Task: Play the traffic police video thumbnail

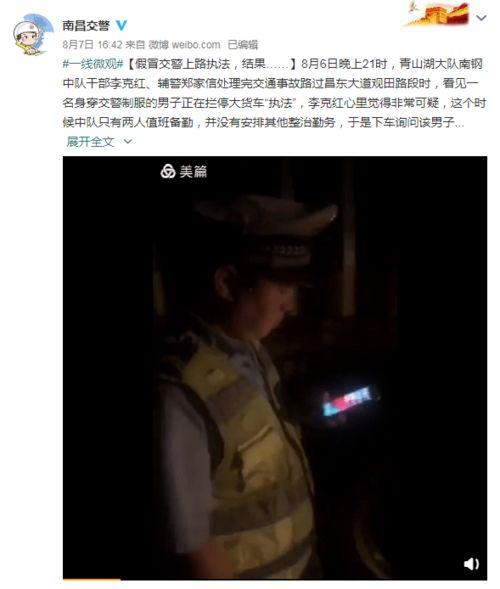Action: tap(275, 367)
